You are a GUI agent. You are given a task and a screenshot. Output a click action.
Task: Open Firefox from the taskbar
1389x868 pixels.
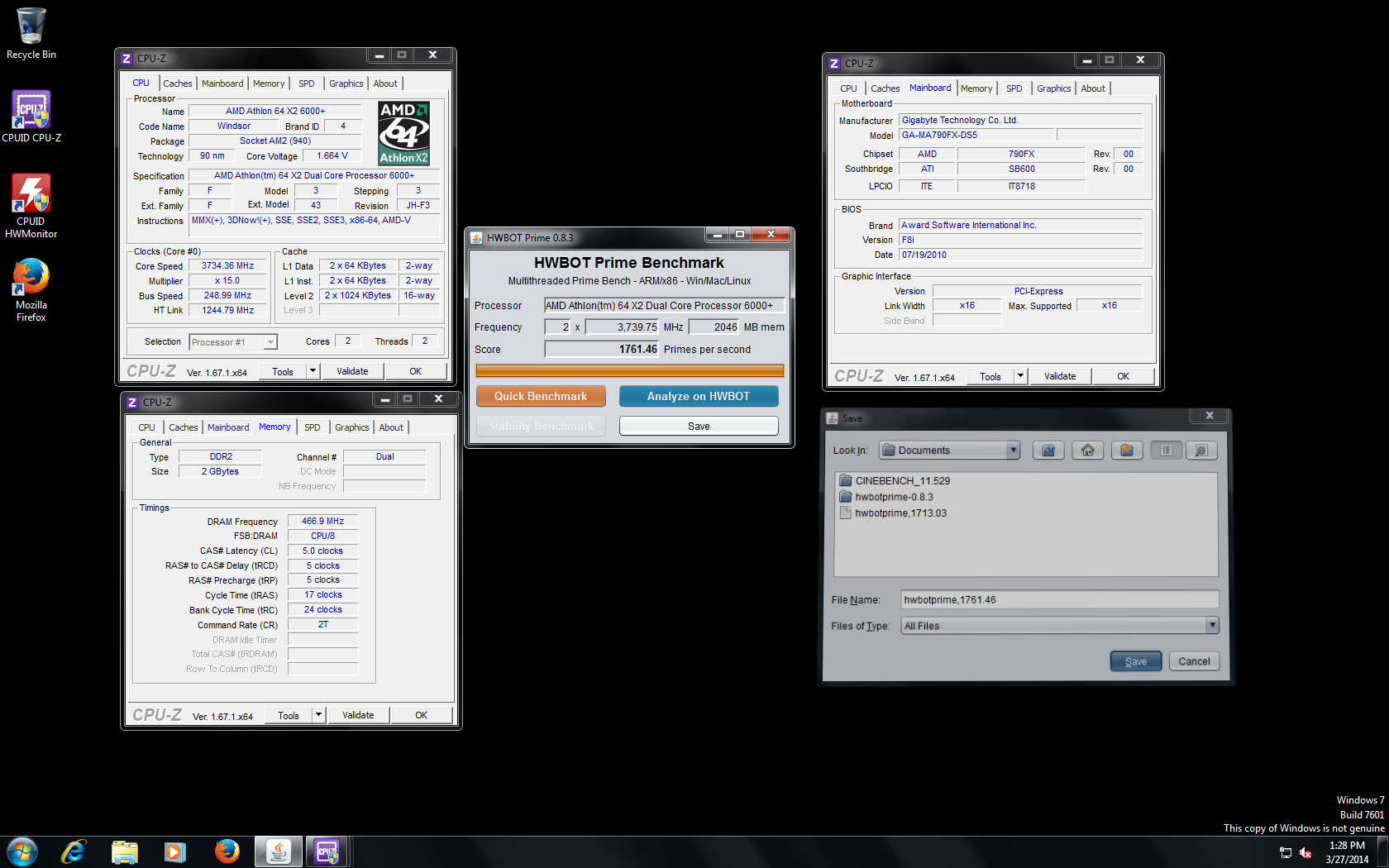coord(227,851)
